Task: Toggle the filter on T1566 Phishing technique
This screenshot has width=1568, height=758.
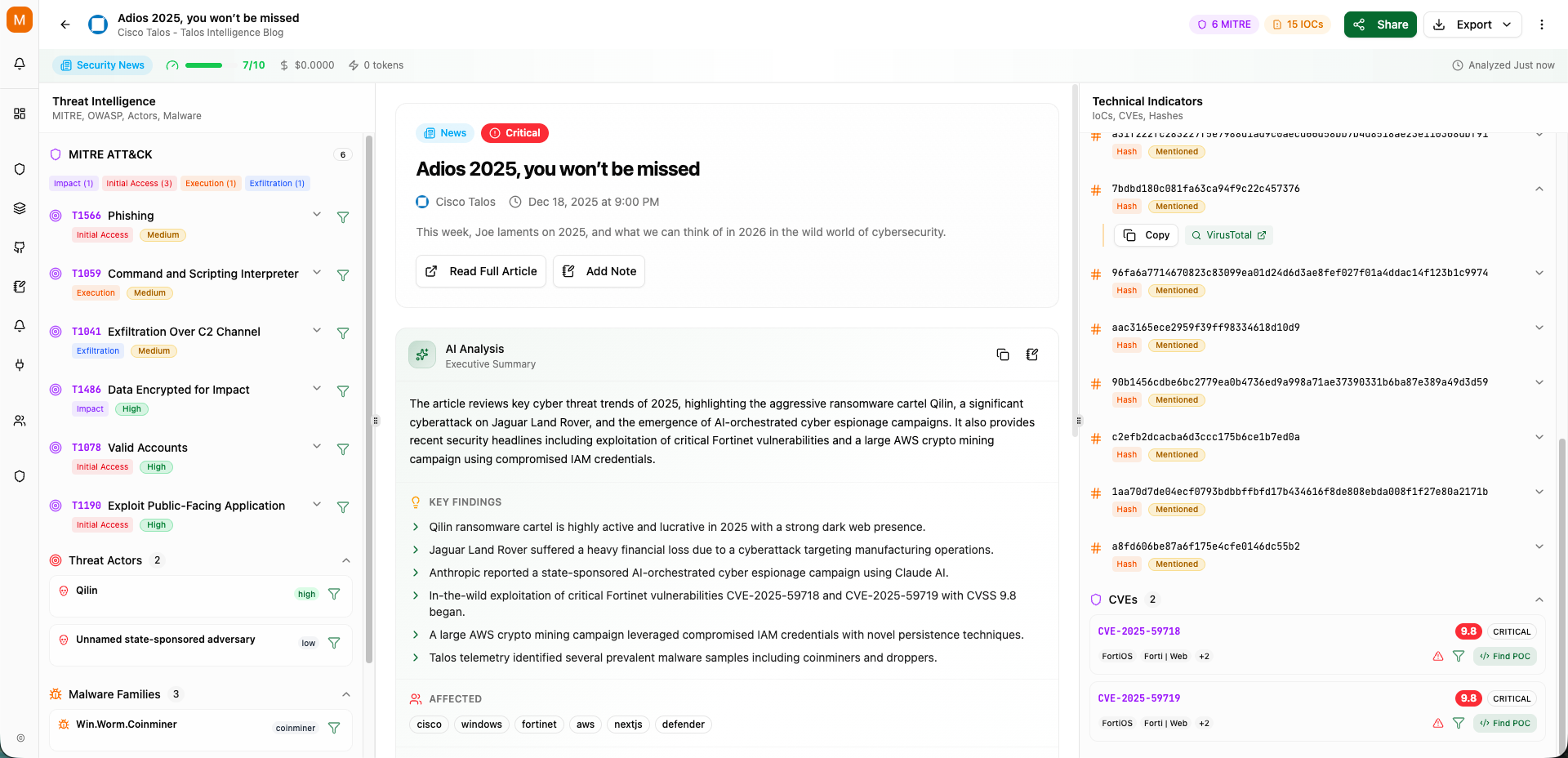Action: coord(343,217)
